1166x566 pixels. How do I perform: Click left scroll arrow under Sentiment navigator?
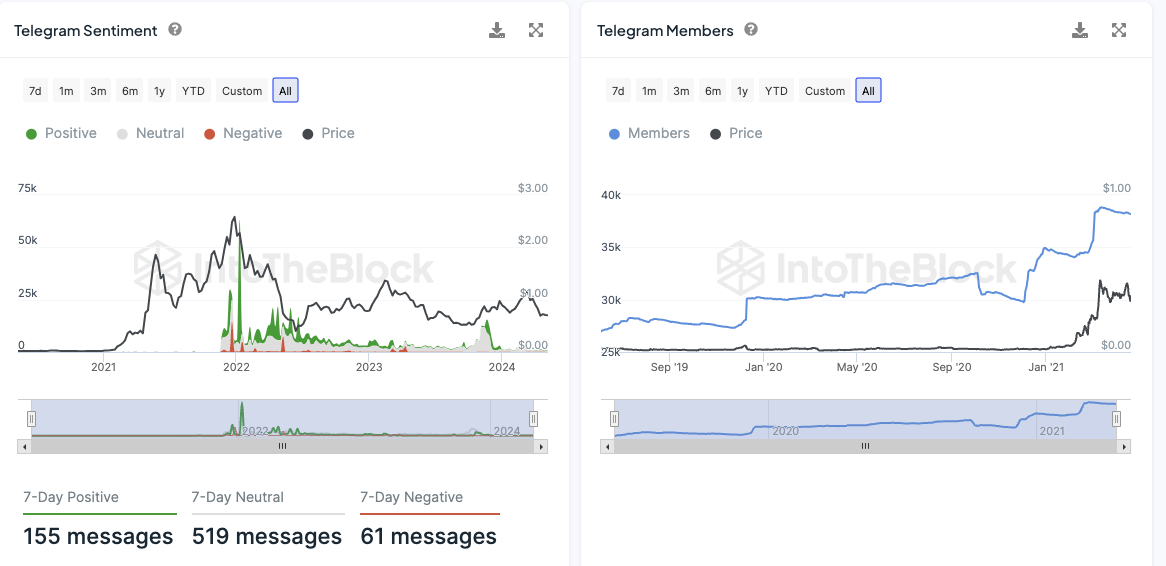pos(24,447)
